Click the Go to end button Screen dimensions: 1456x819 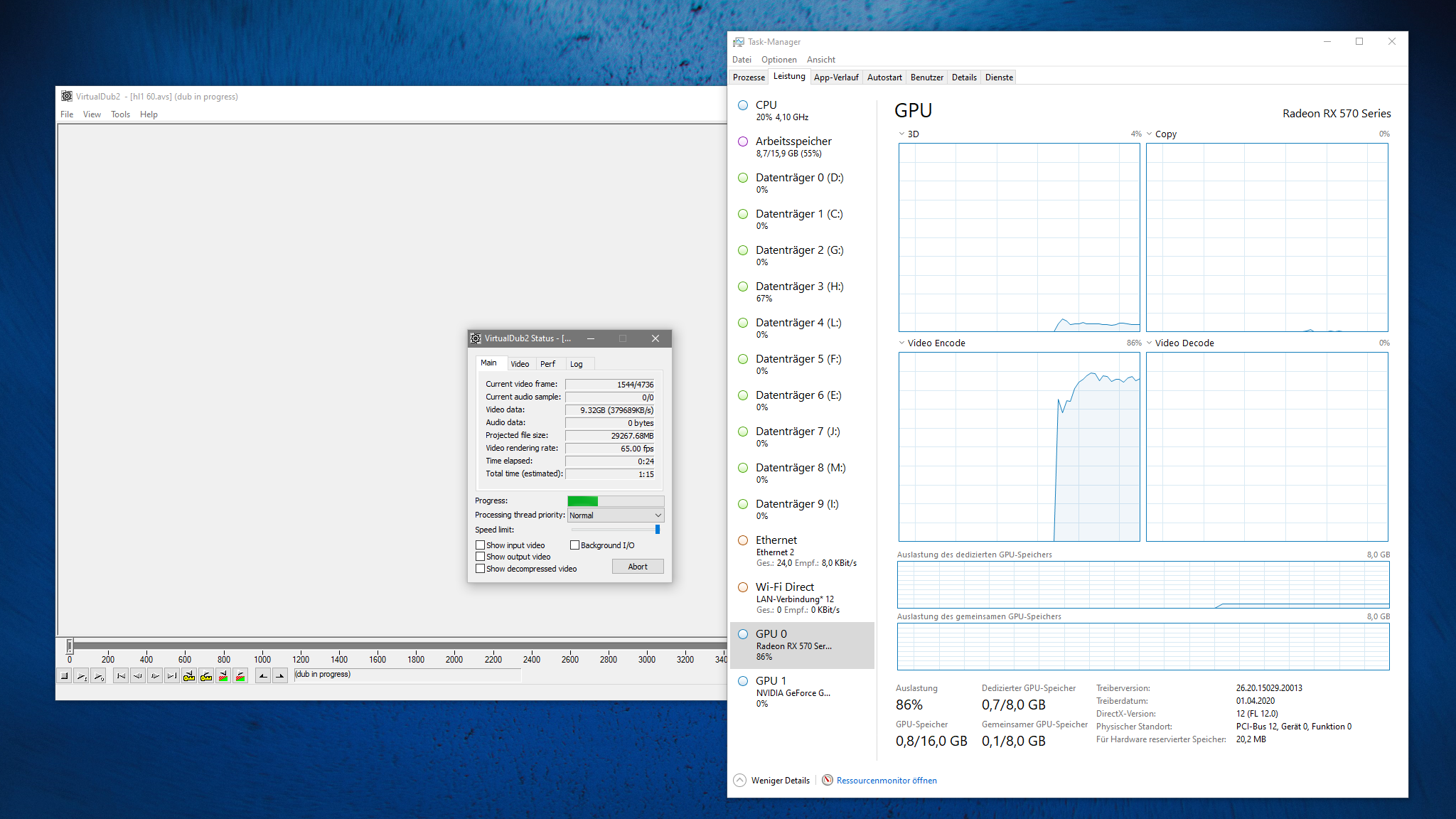pos(172,676)
